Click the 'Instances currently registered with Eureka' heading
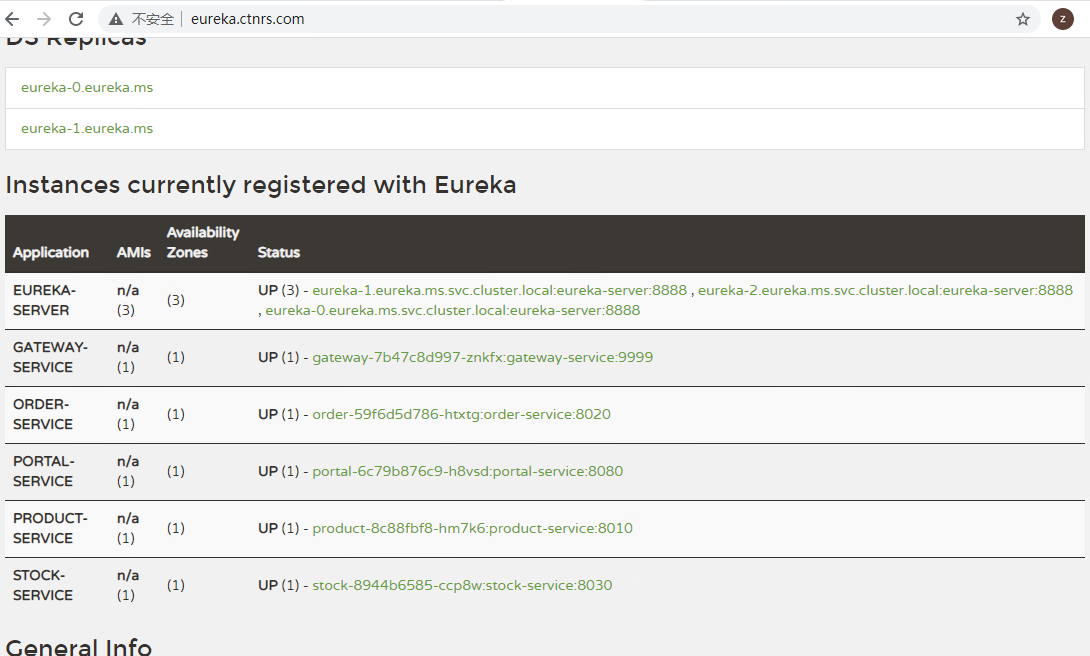The image size is (1090, 656). pyautogui.click(x=261, y=185)
